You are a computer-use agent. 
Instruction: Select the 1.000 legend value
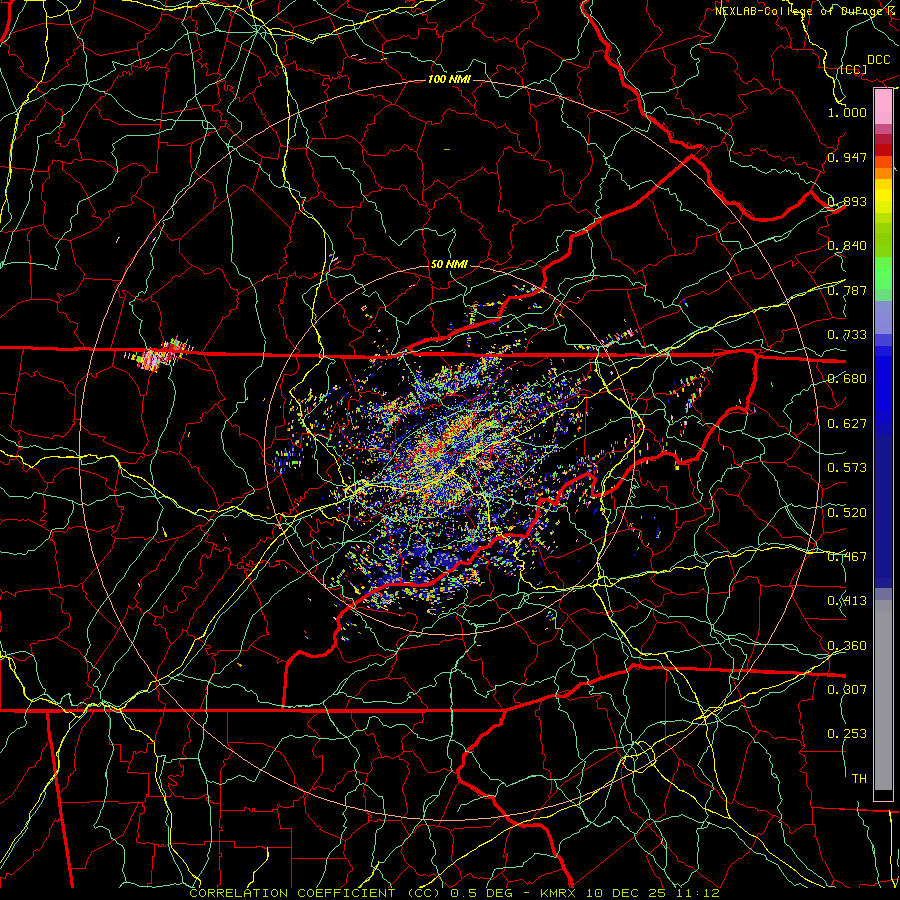(x=847, y=112)
